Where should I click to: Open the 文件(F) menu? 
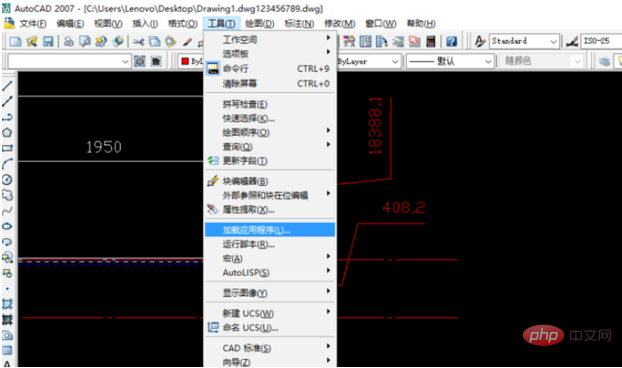[x=33, y=24]
